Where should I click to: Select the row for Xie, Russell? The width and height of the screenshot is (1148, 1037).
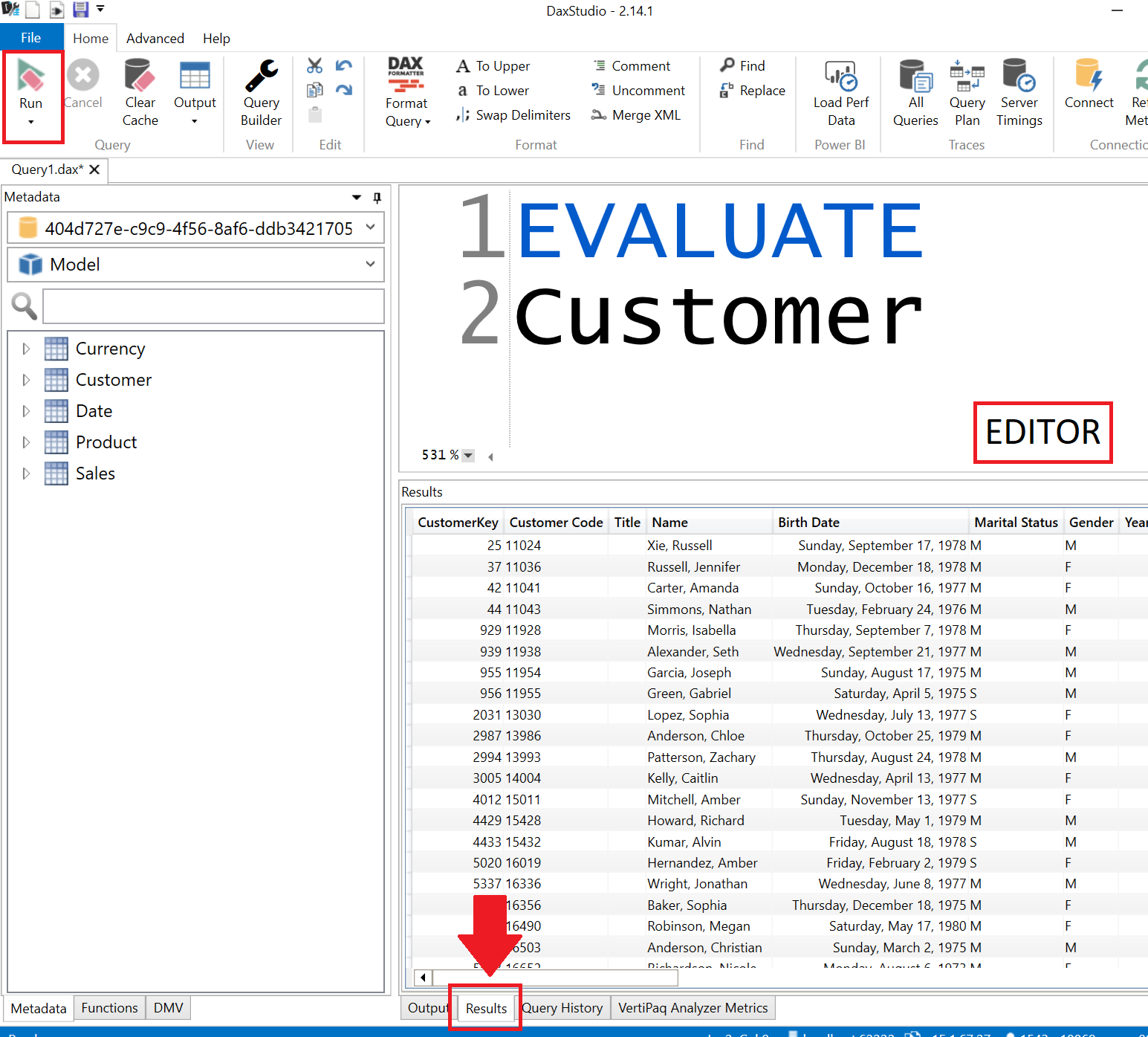point(780,546)
